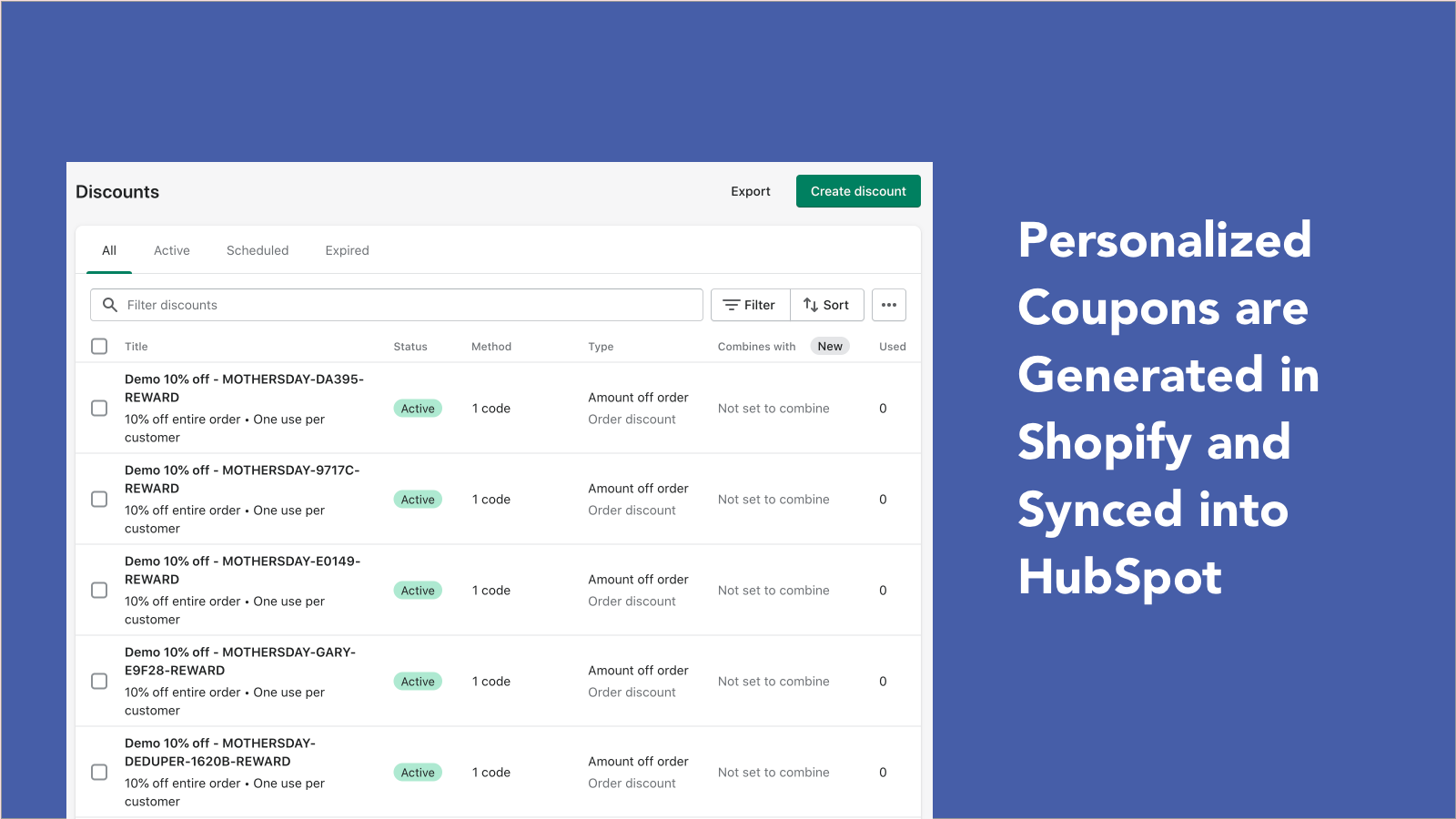The image size is (1456, 819).
Task: Click the Export button
Action: tap(750, 191)
